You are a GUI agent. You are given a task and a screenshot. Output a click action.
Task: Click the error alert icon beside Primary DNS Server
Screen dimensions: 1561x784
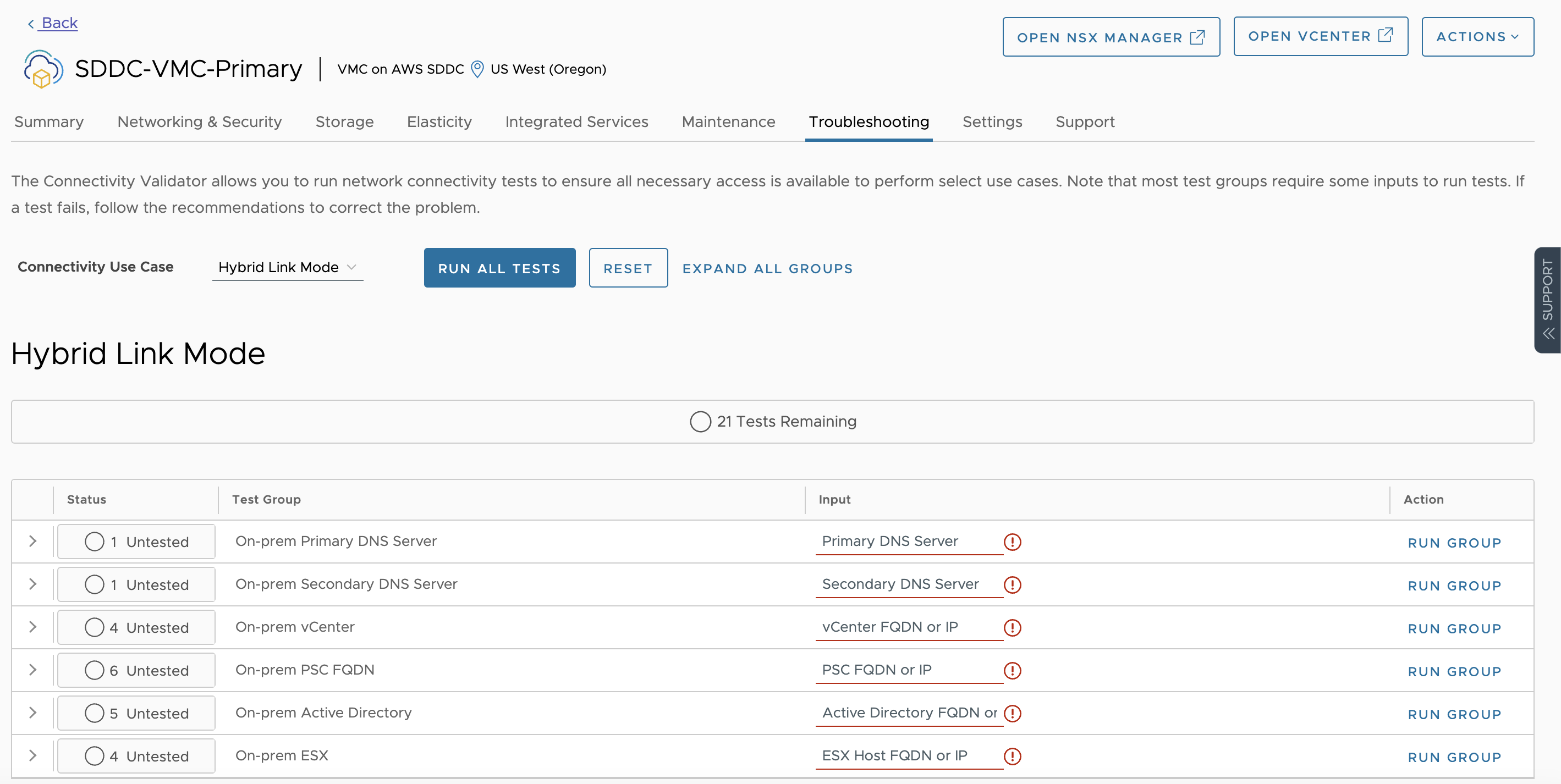click(x=1013, y=542)
